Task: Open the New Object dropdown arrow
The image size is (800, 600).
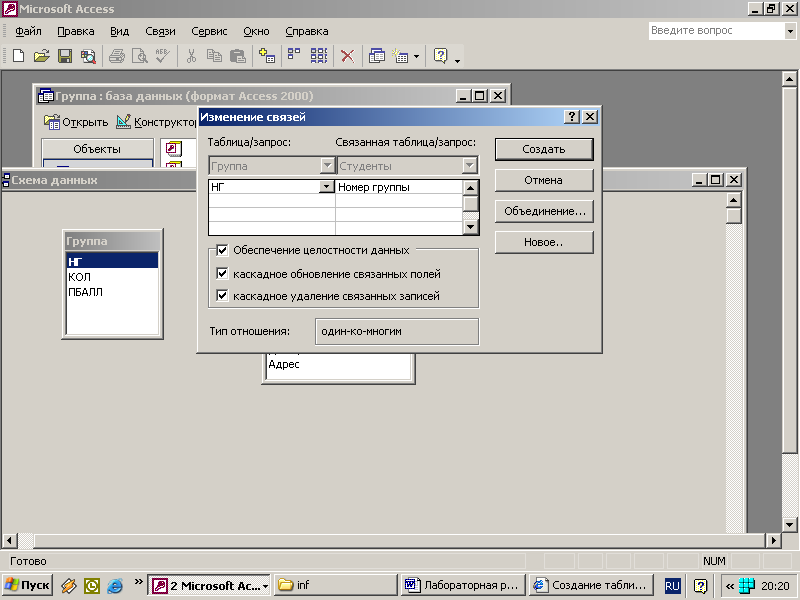Action: point(416,56)
